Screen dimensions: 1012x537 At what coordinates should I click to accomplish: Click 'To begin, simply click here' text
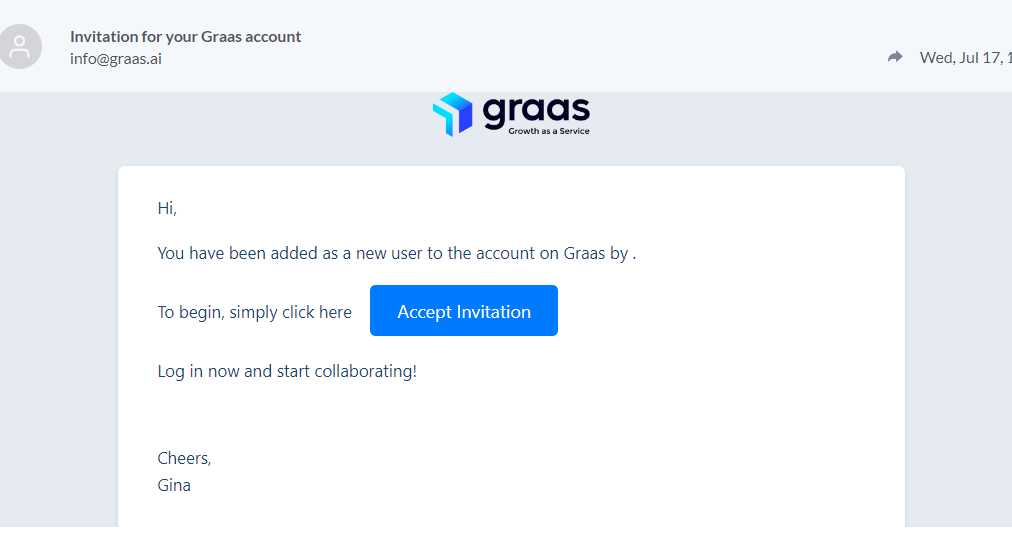coord(254,312)
